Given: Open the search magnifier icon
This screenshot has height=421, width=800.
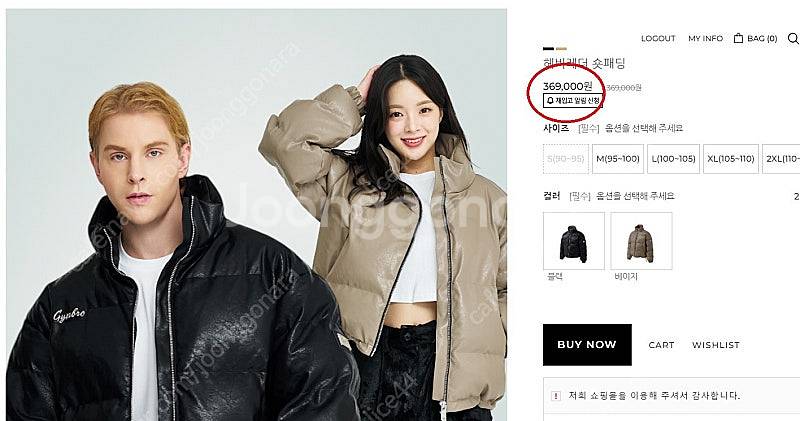Looking at the screenshot, I should (x=793, y=38).
